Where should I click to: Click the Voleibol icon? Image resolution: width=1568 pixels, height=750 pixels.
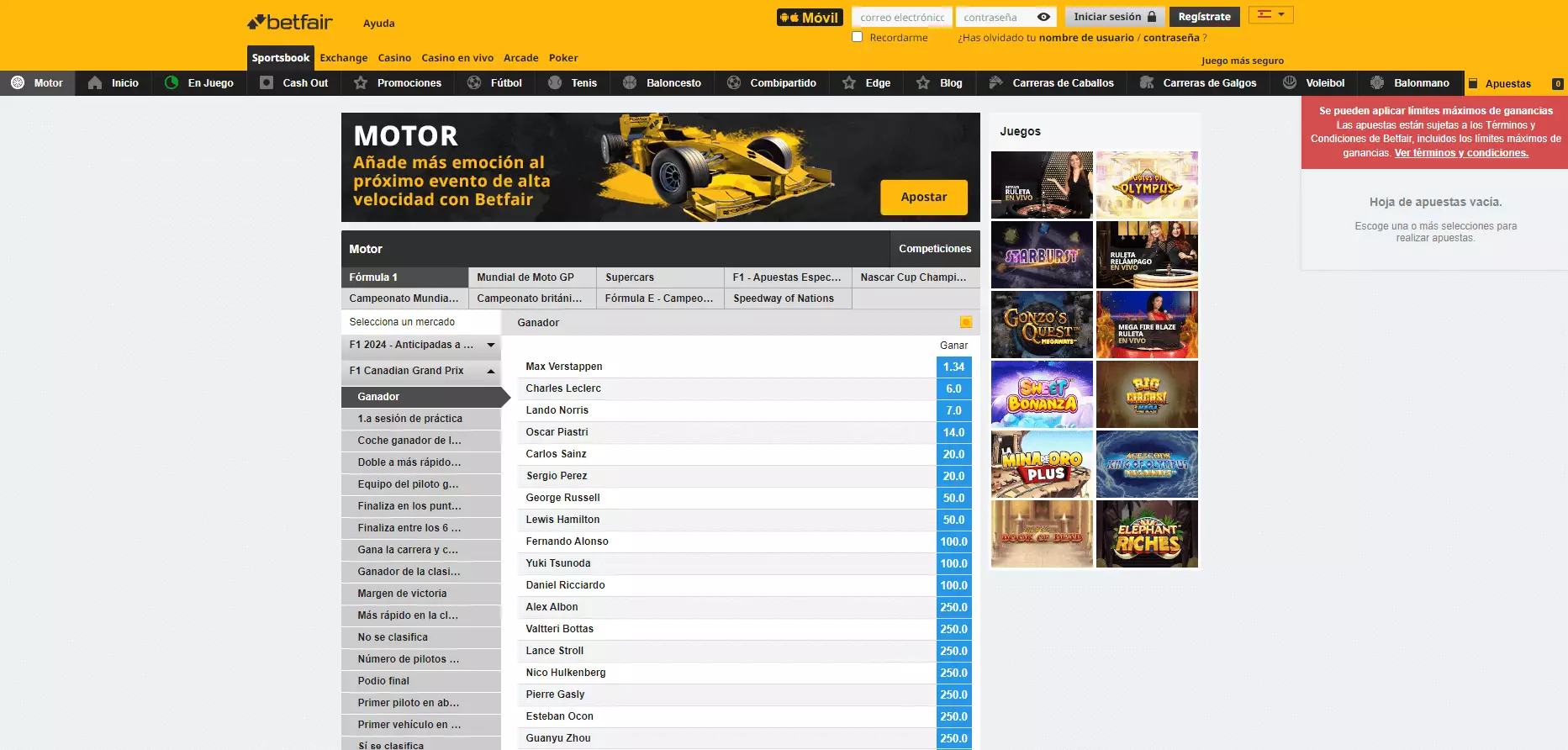[1290, 82]
